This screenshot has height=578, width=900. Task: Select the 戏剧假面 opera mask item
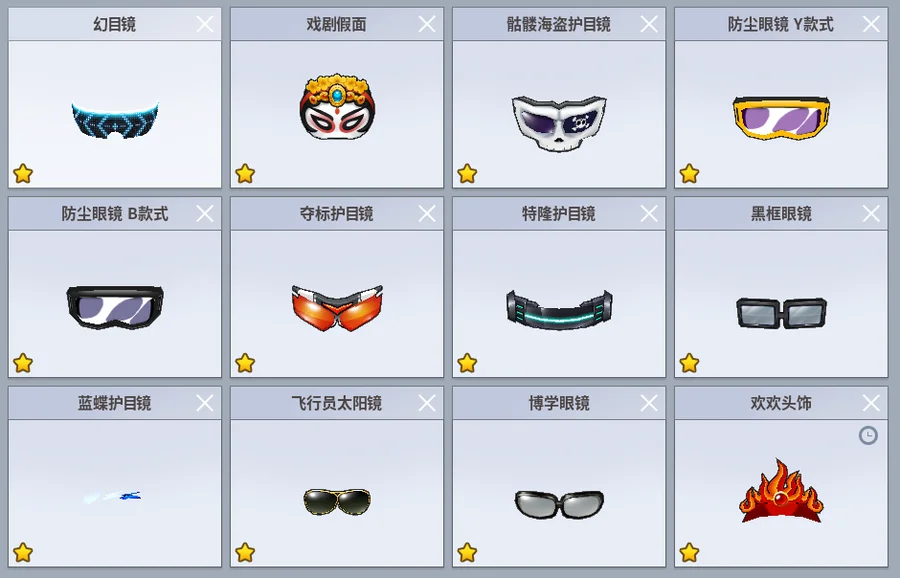337,107
